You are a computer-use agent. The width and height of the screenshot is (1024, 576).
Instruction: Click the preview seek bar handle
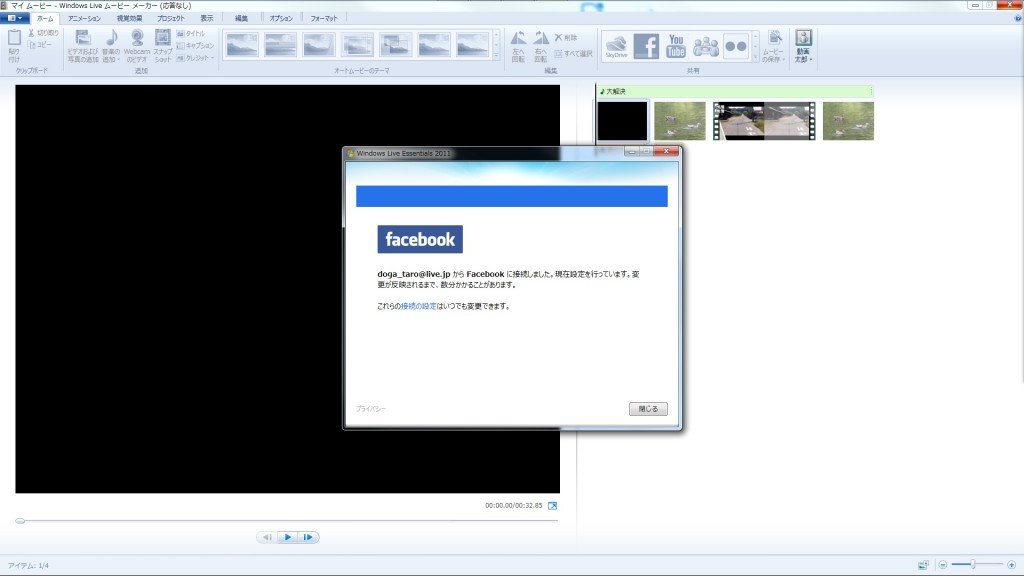tap(20, 520)
